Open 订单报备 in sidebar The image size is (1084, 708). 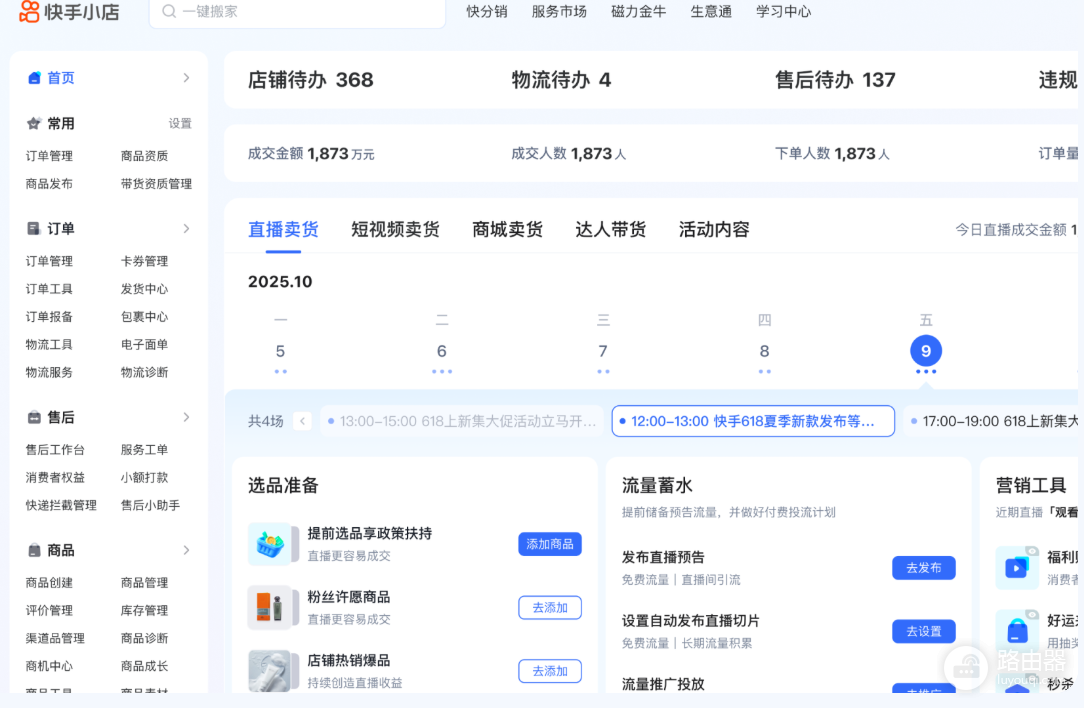49,317
